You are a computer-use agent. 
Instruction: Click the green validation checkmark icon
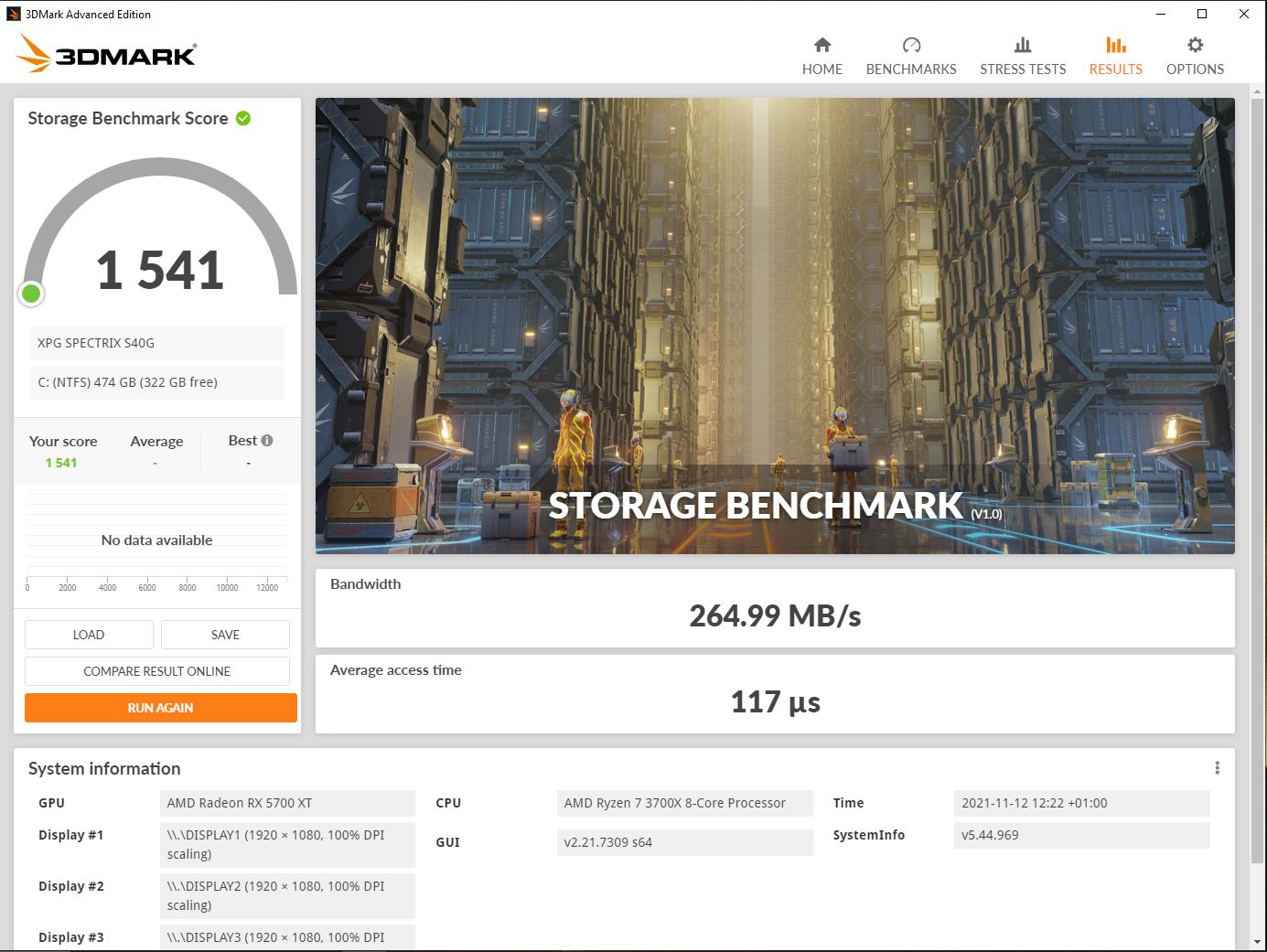coord(243,118)
